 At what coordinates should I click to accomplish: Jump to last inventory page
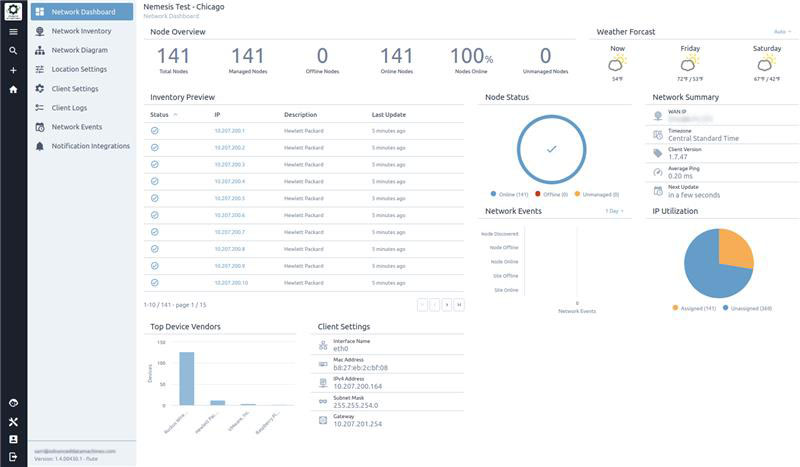[459, 305]
